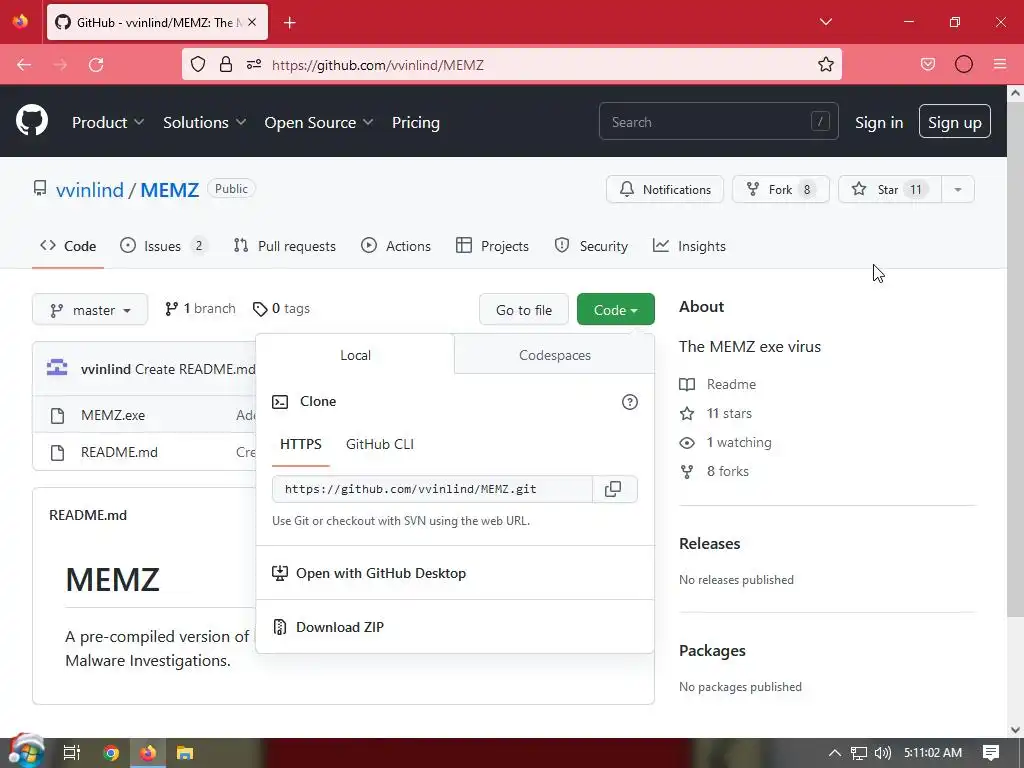Screen dimensions: 1024x768
Task: Toggle the green Code dropdown button
Action: (616, 310)
